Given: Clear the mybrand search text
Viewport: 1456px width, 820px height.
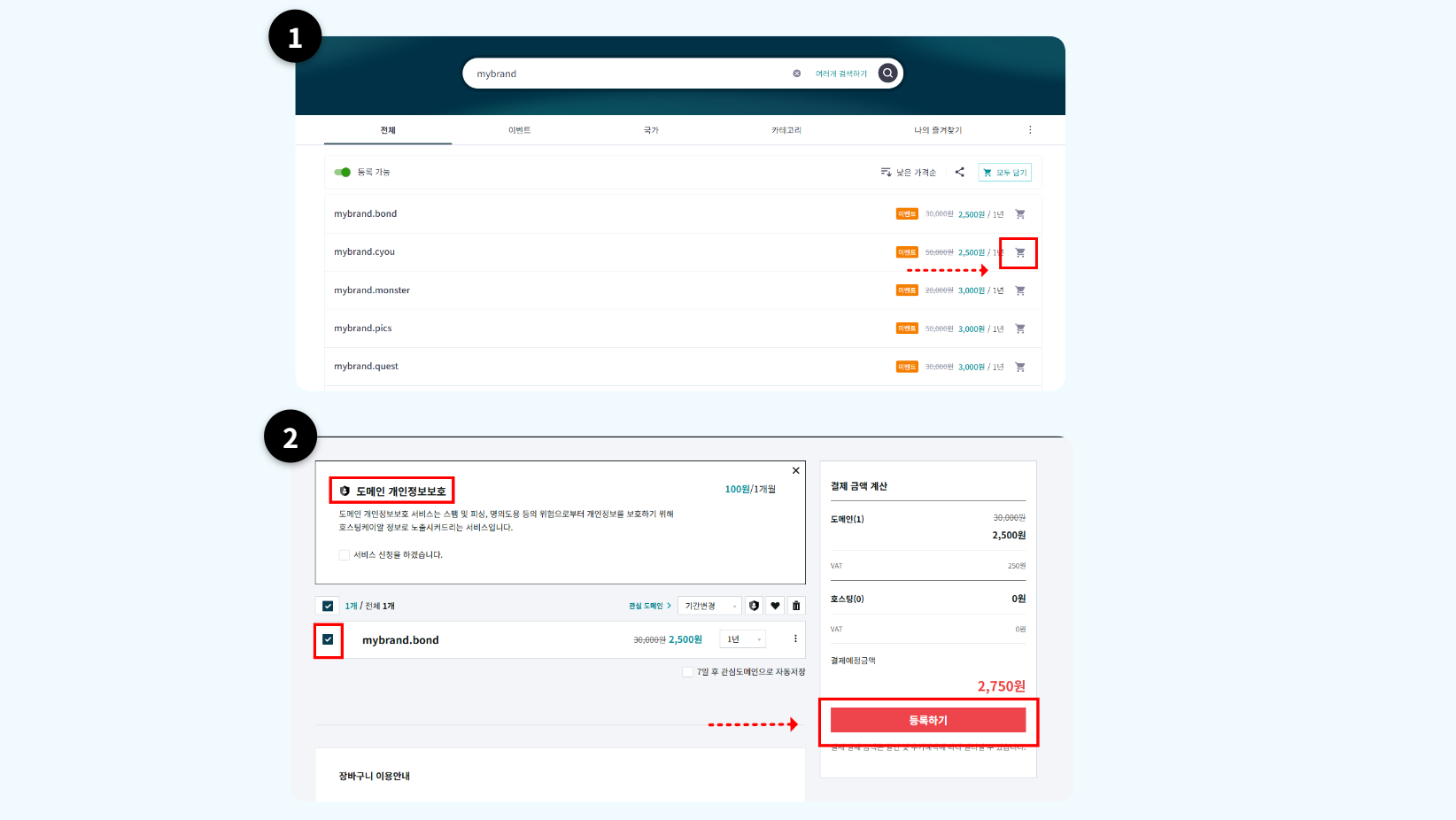Looking at the screenshot, I should pyautogui.click(x=796, y=73).
